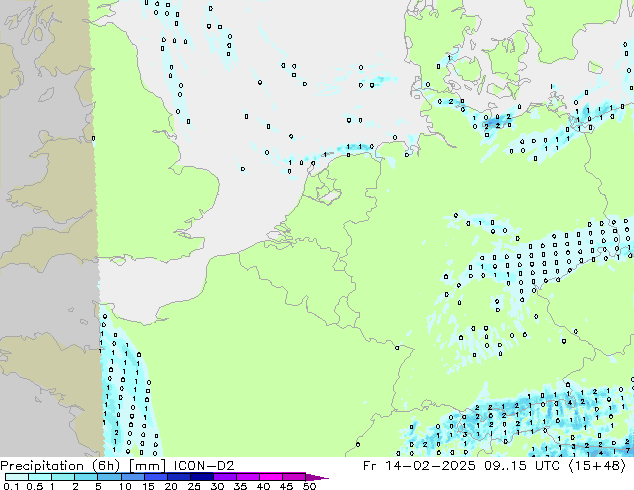Select the 30–35 mm purple legend swatch
The width and height of the screenshot is (634, 490).
click(224, 477)
